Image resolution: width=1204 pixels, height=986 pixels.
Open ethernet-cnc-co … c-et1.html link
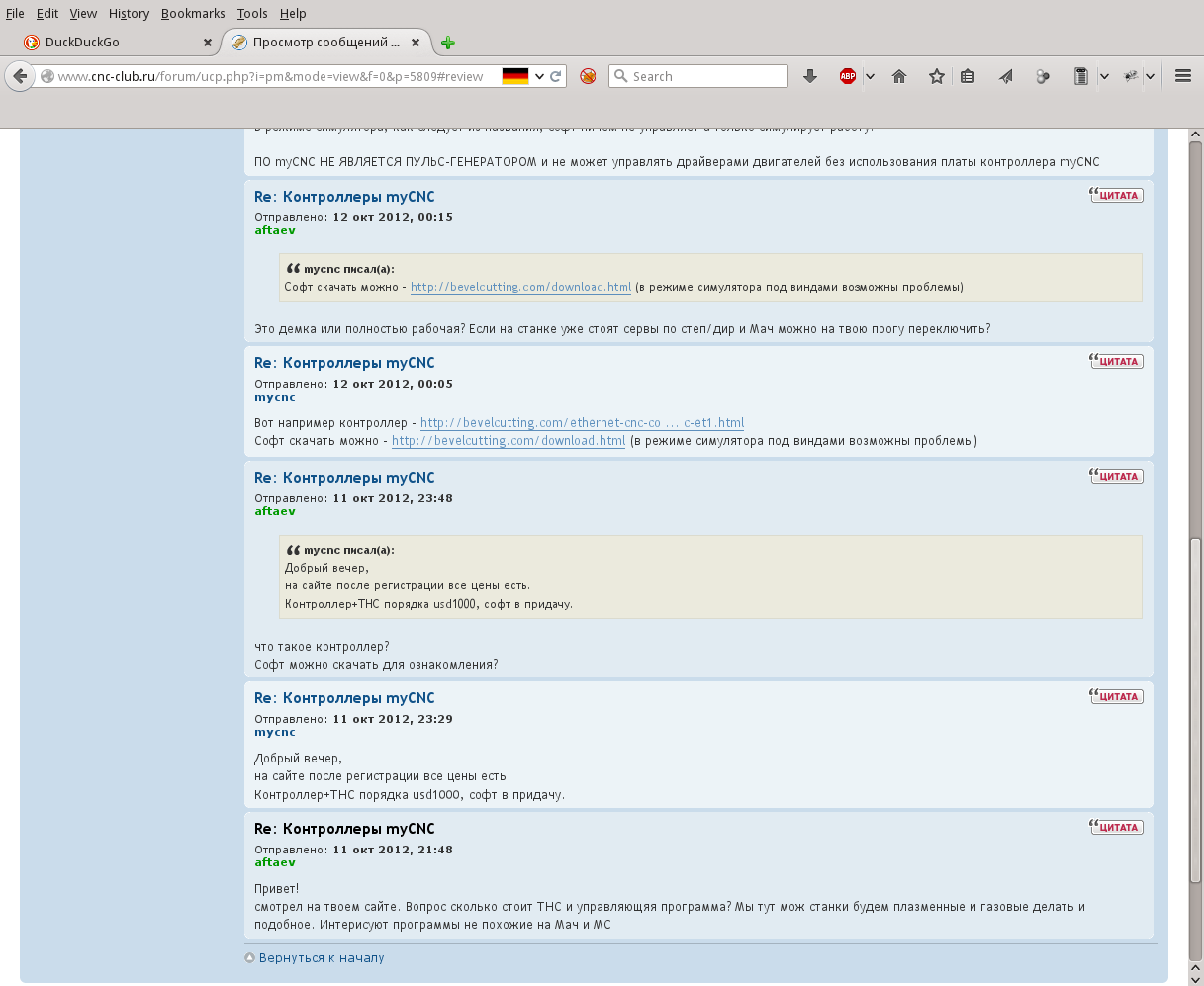[x=582, y=423]
